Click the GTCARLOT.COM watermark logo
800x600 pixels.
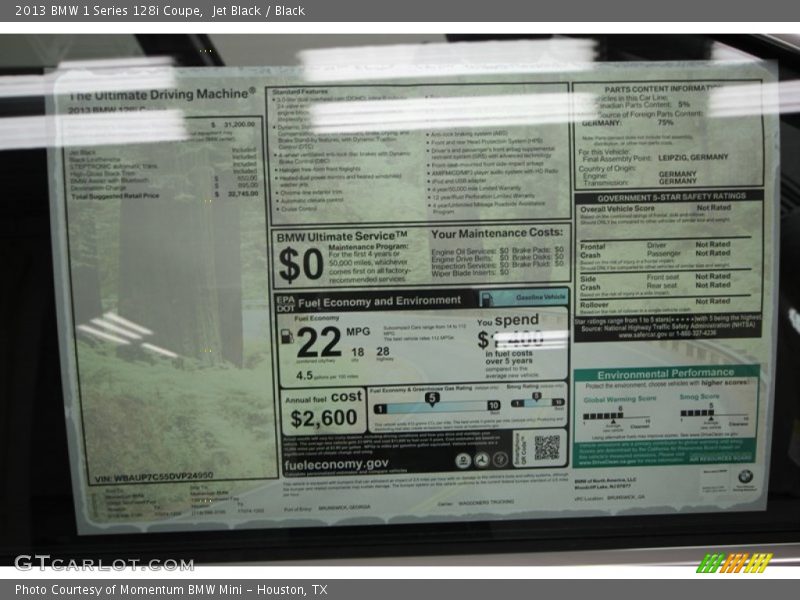(x=104, y=563)
